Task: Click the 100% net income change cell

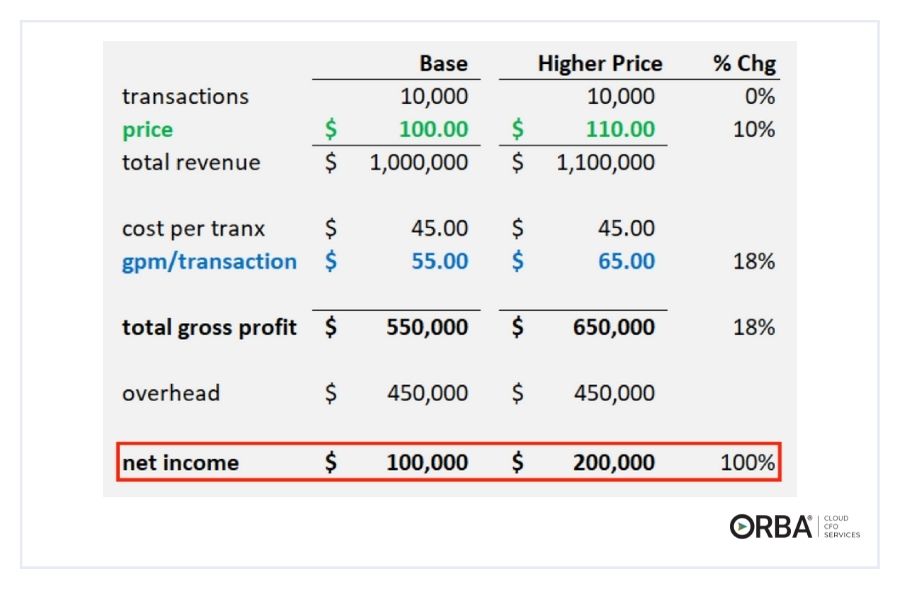Action: pyautogui.click(x=747, y=463)
